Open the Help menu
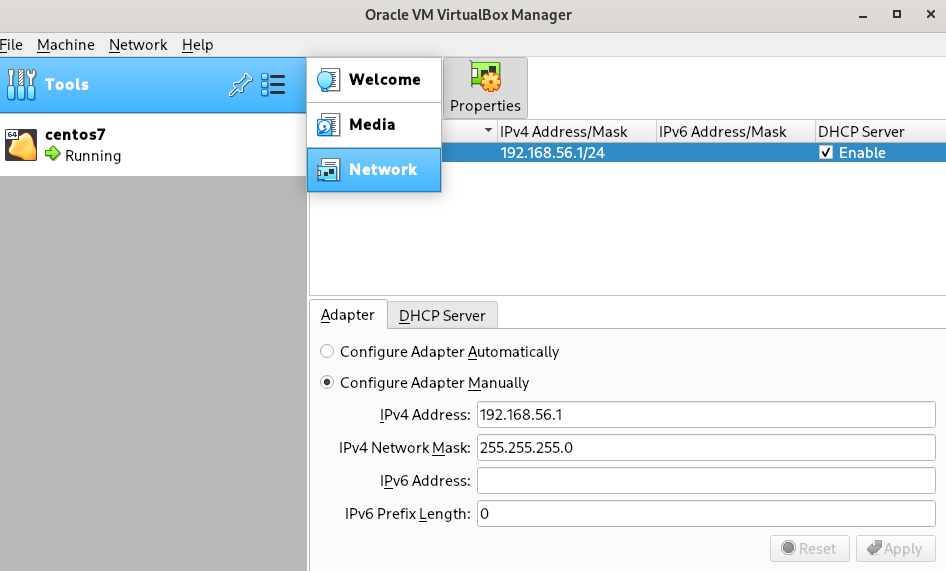 point(197,45)
